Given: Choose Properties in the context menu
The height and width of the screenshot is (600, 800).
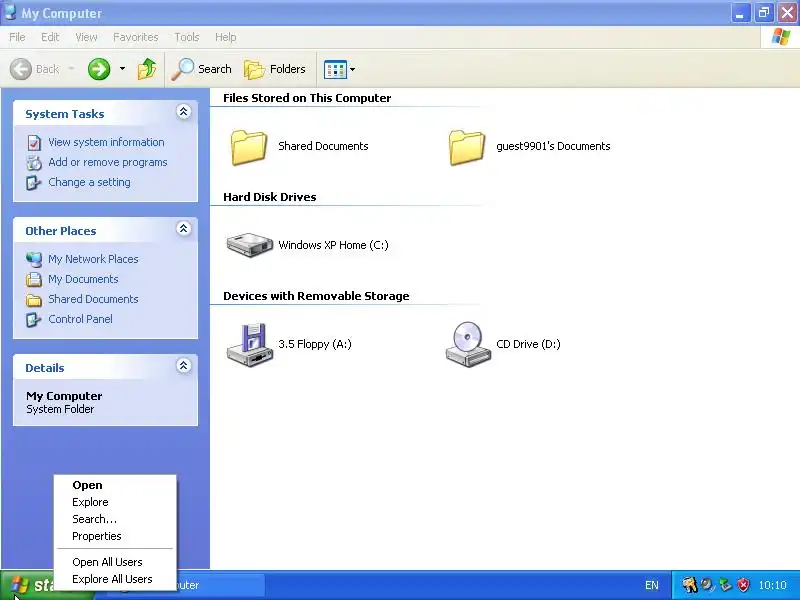Looking at the screenshot, I should 115,536.
